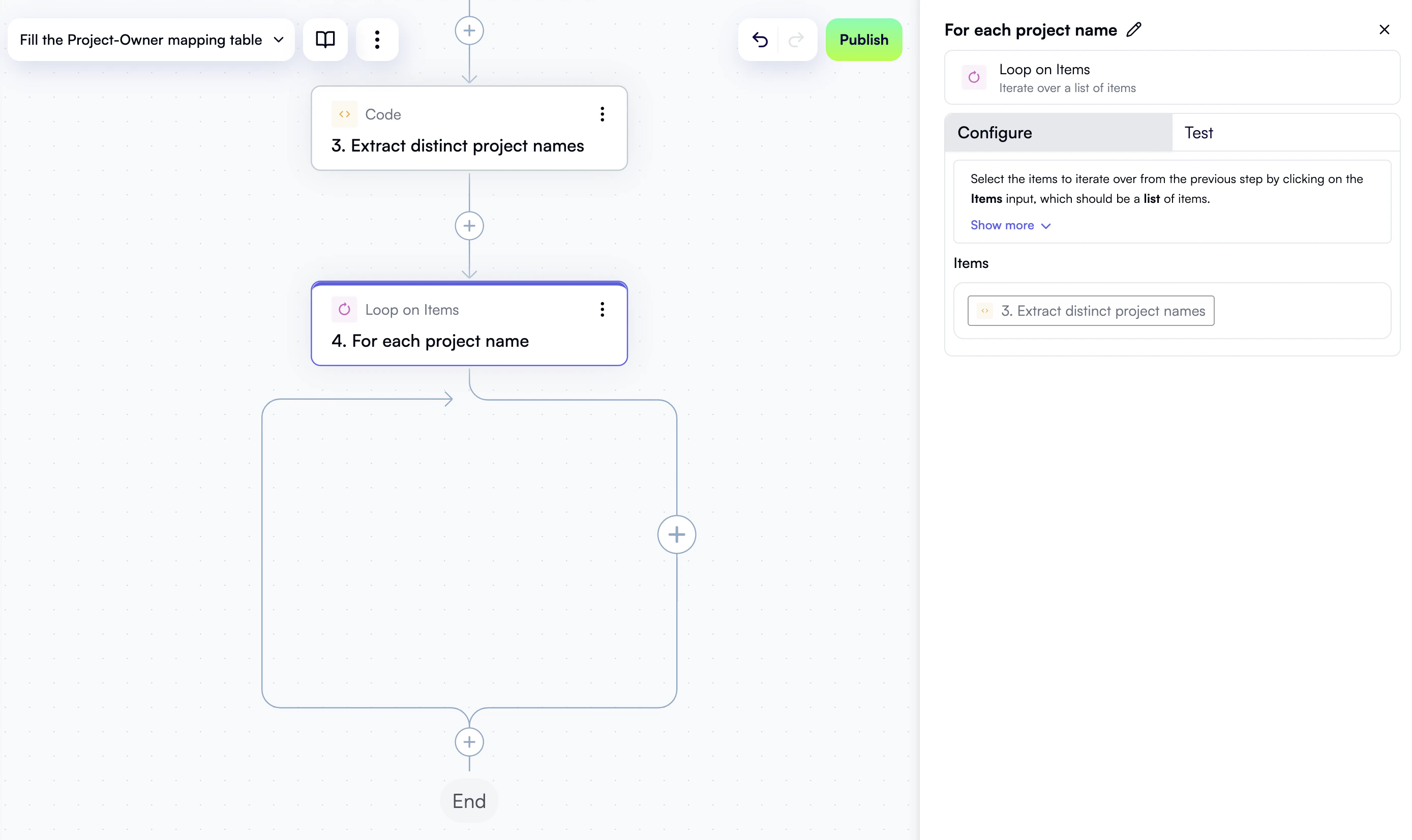Viewport: 1412px width, 840px height.
Task: Expand the Show more description
Action: coord(1010,225)
